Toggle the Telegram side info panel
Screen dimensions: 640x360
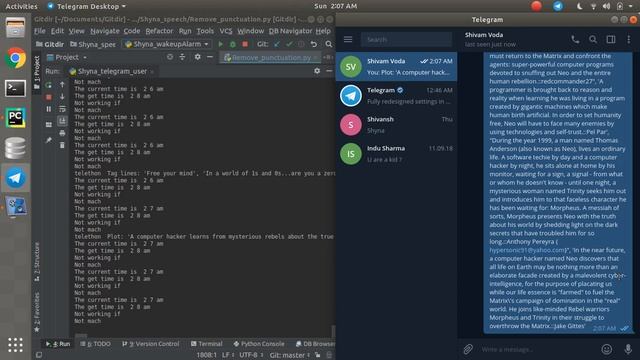(611, 39)
